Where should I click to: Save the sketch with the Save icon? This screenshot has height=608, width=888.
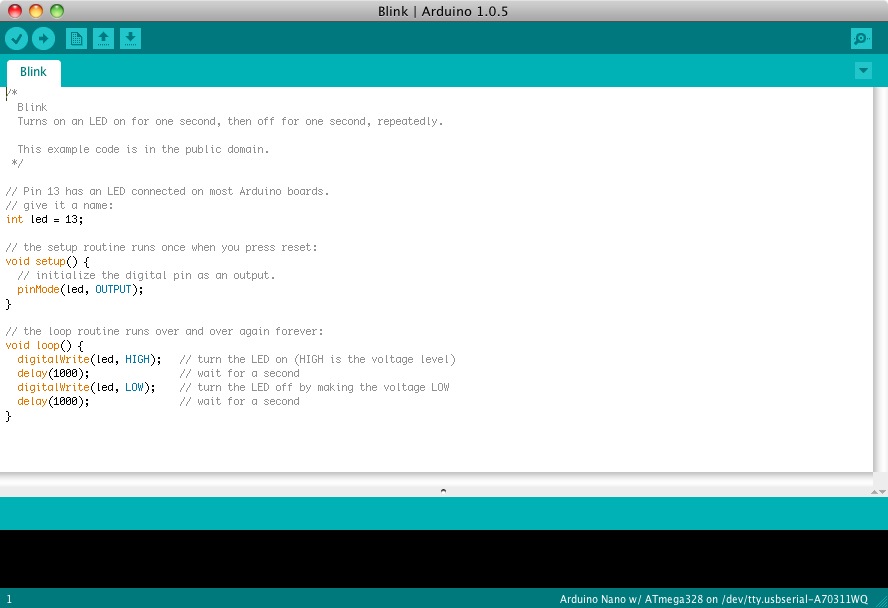(x=130, y=38)
